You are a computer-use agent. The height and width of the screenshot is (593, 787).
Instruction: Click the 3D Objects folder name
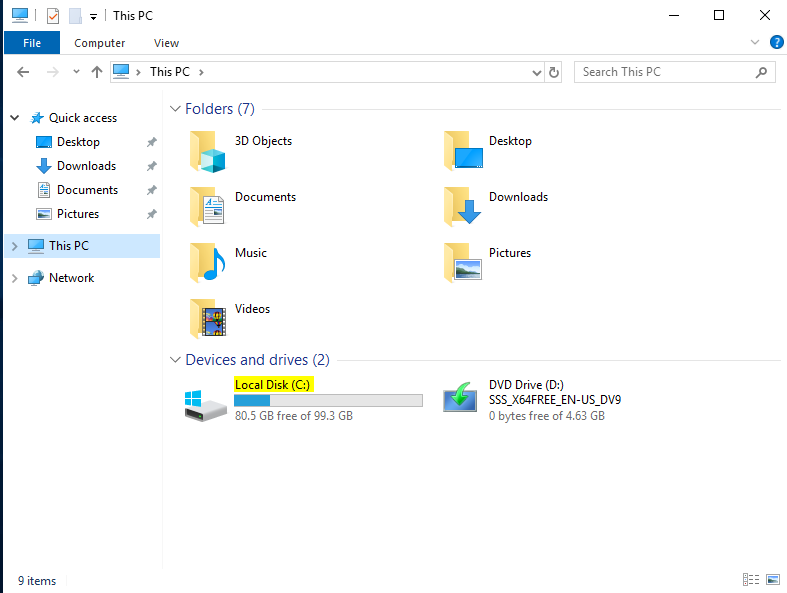264,141
